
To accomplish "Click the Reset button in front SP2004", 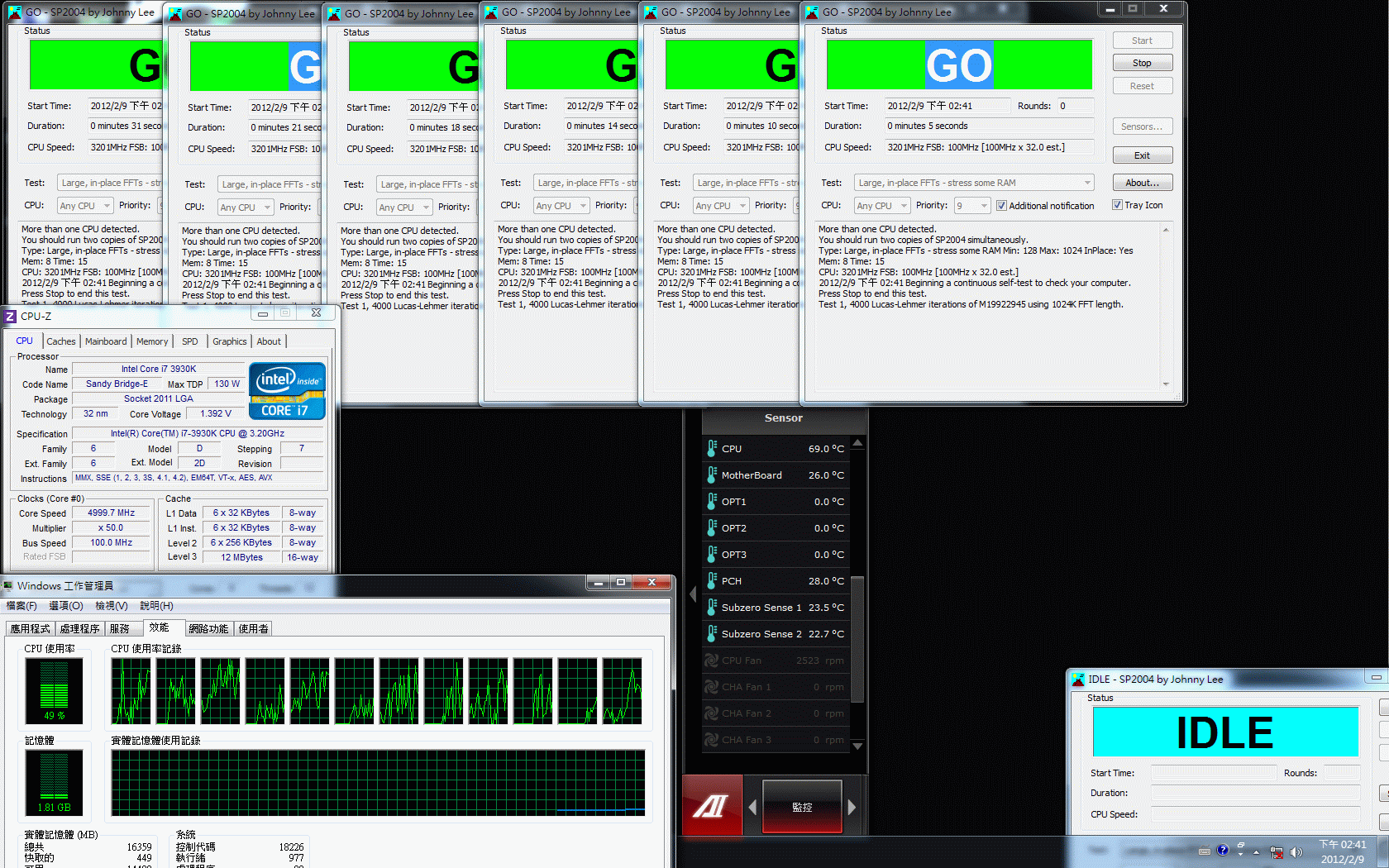I will click(x=1142, y=86).
